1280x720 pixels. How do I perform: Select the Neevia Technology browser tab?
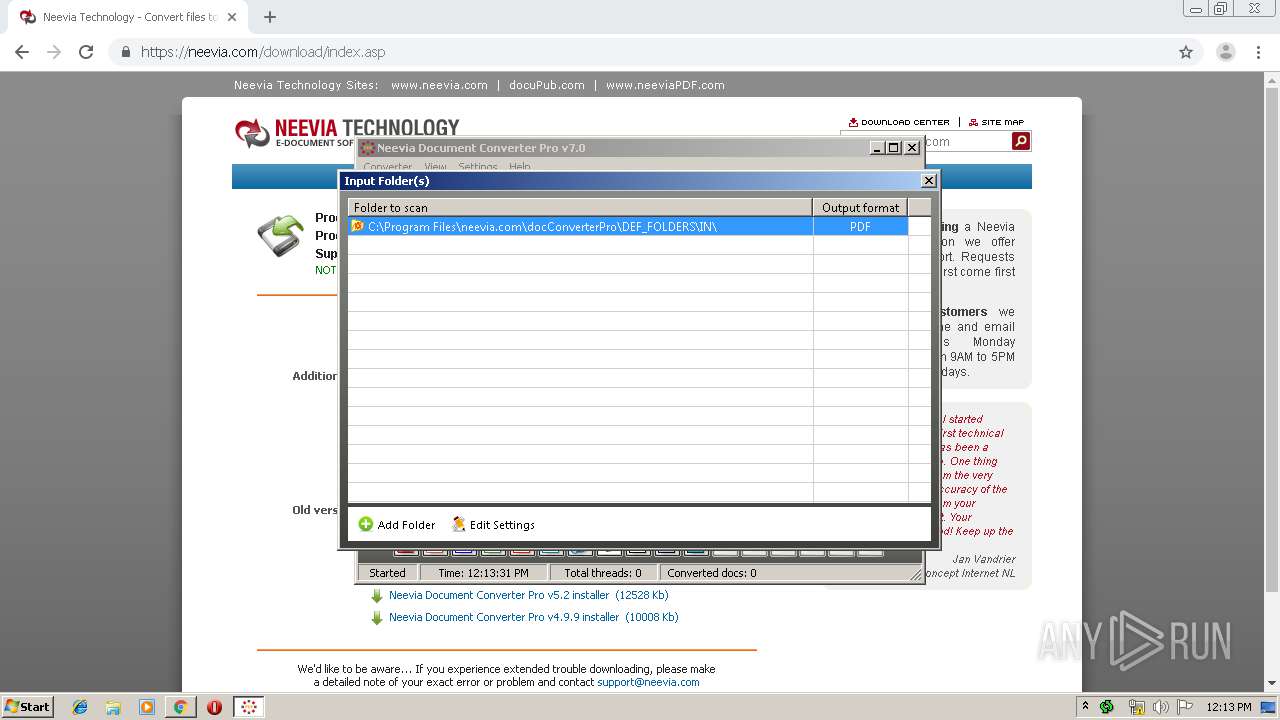[128, 17]
